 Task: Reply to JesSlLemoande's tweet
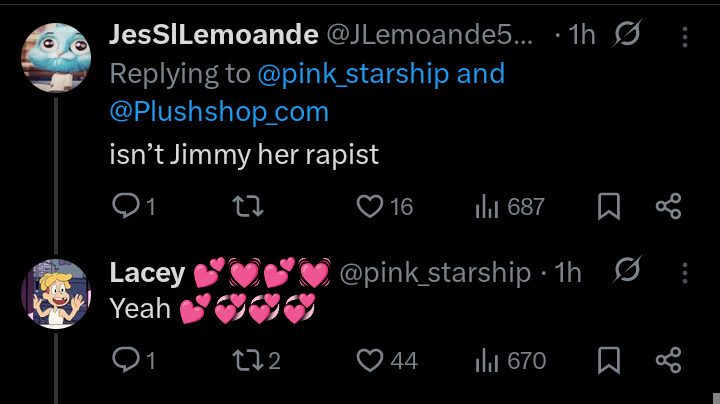134,206
